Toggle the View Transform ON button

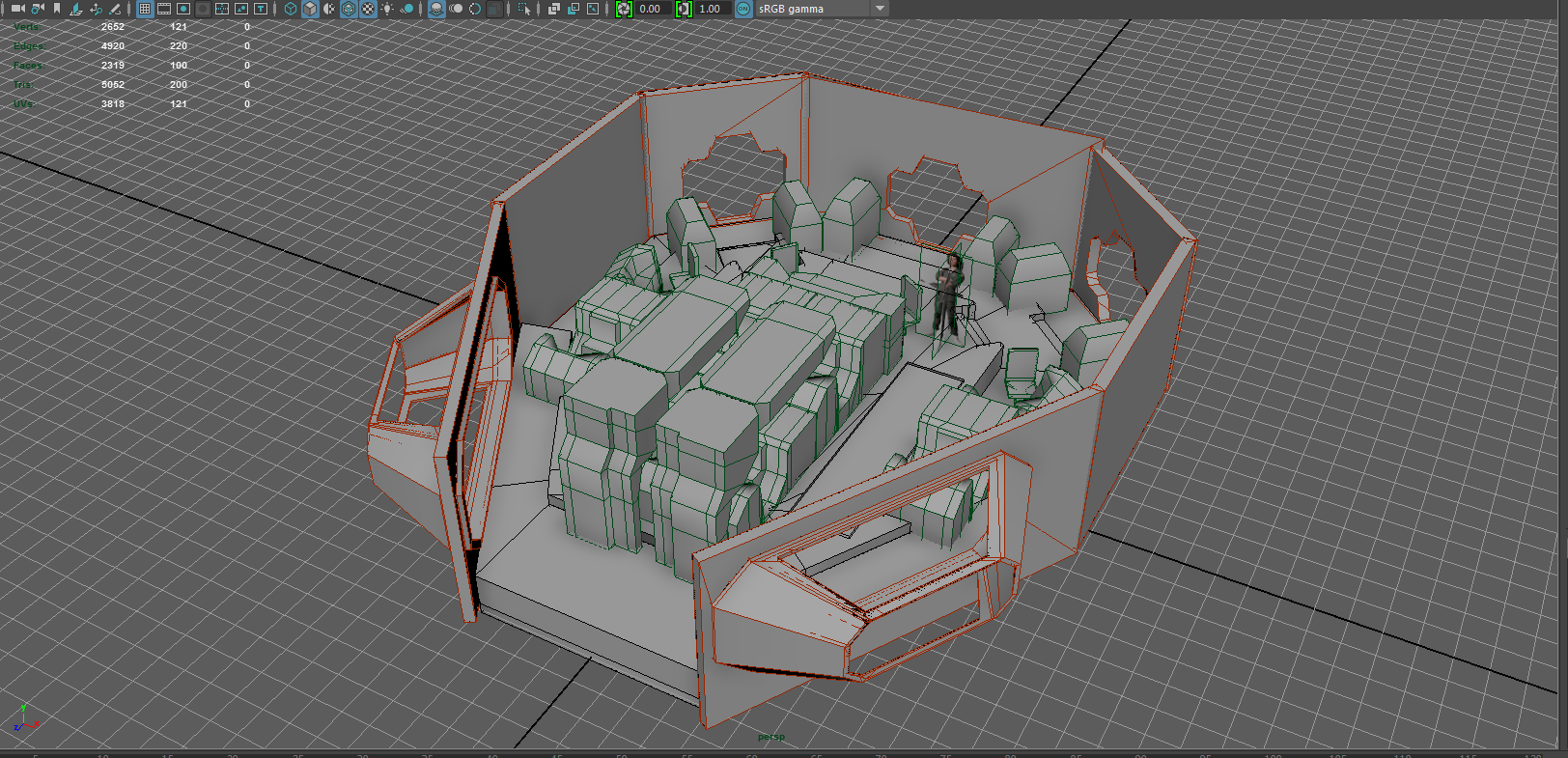coord(743,9)
